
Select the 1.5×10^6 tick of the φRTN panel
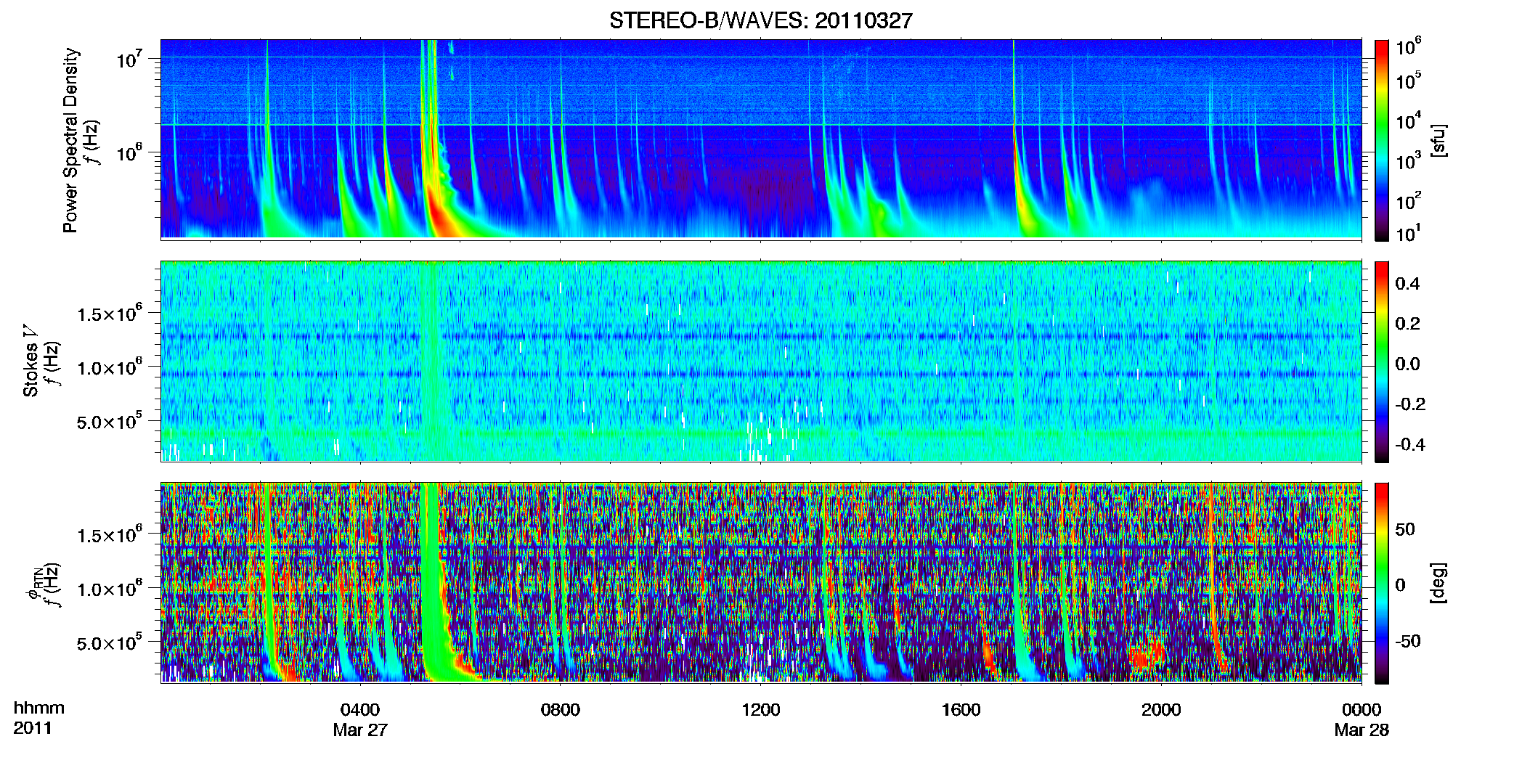110,535
